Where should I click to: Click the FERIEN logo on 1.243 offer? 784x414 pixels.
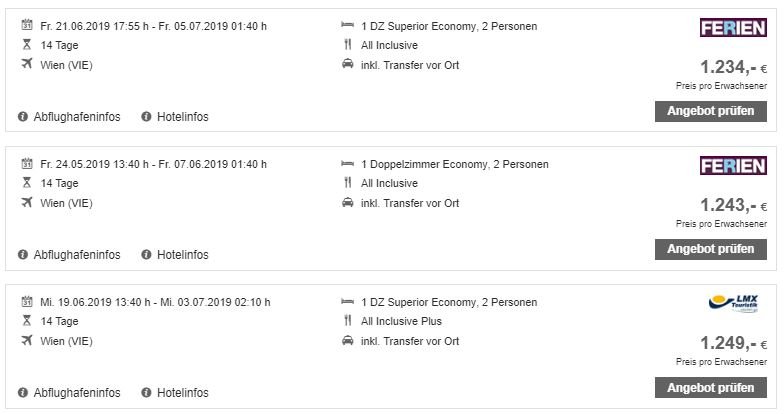pos(733,166)
